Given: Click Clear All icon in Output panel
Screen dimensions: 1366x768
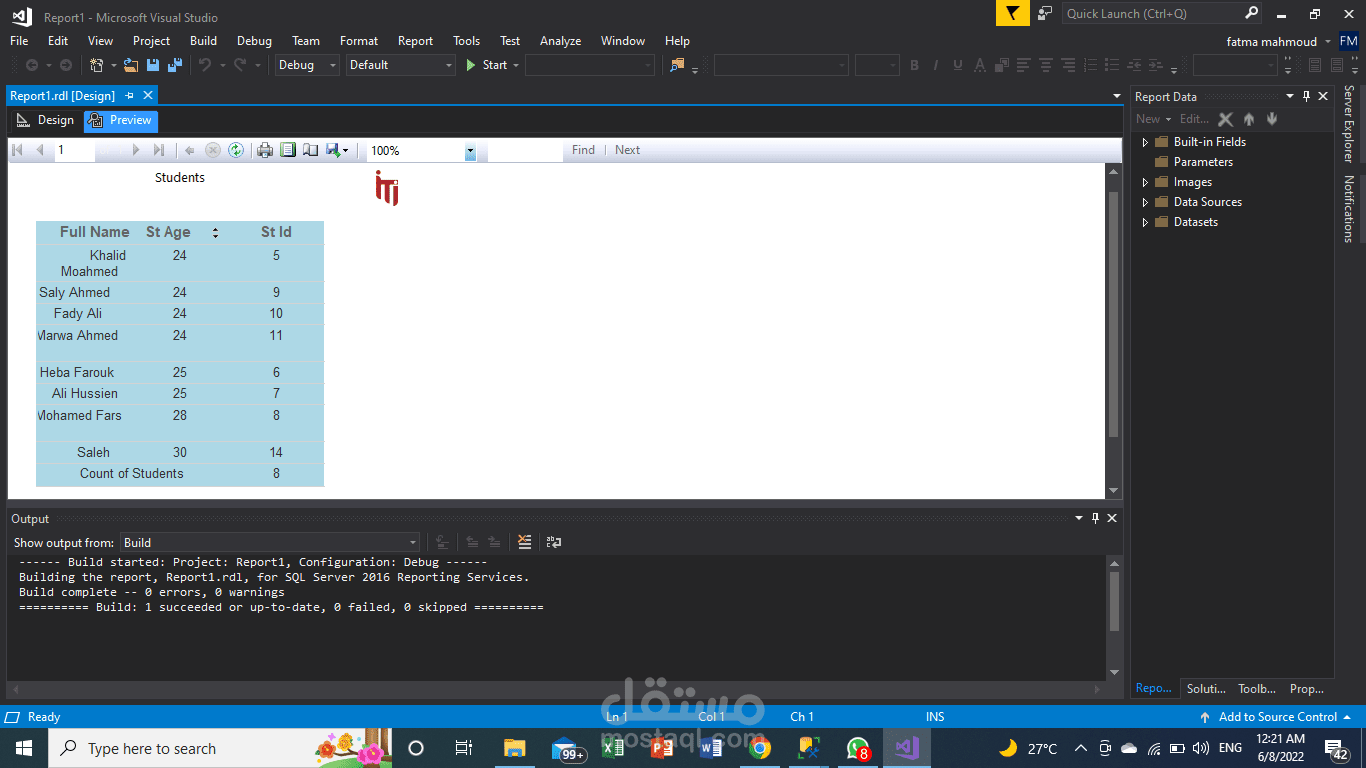Looking at the screenshot, I should tap(525, 542).
